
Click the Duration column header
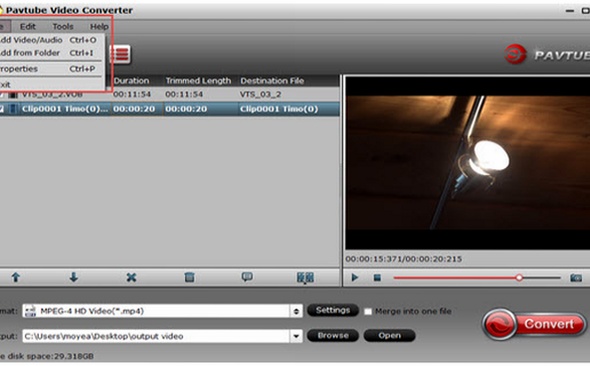click(x=131, y=81)
